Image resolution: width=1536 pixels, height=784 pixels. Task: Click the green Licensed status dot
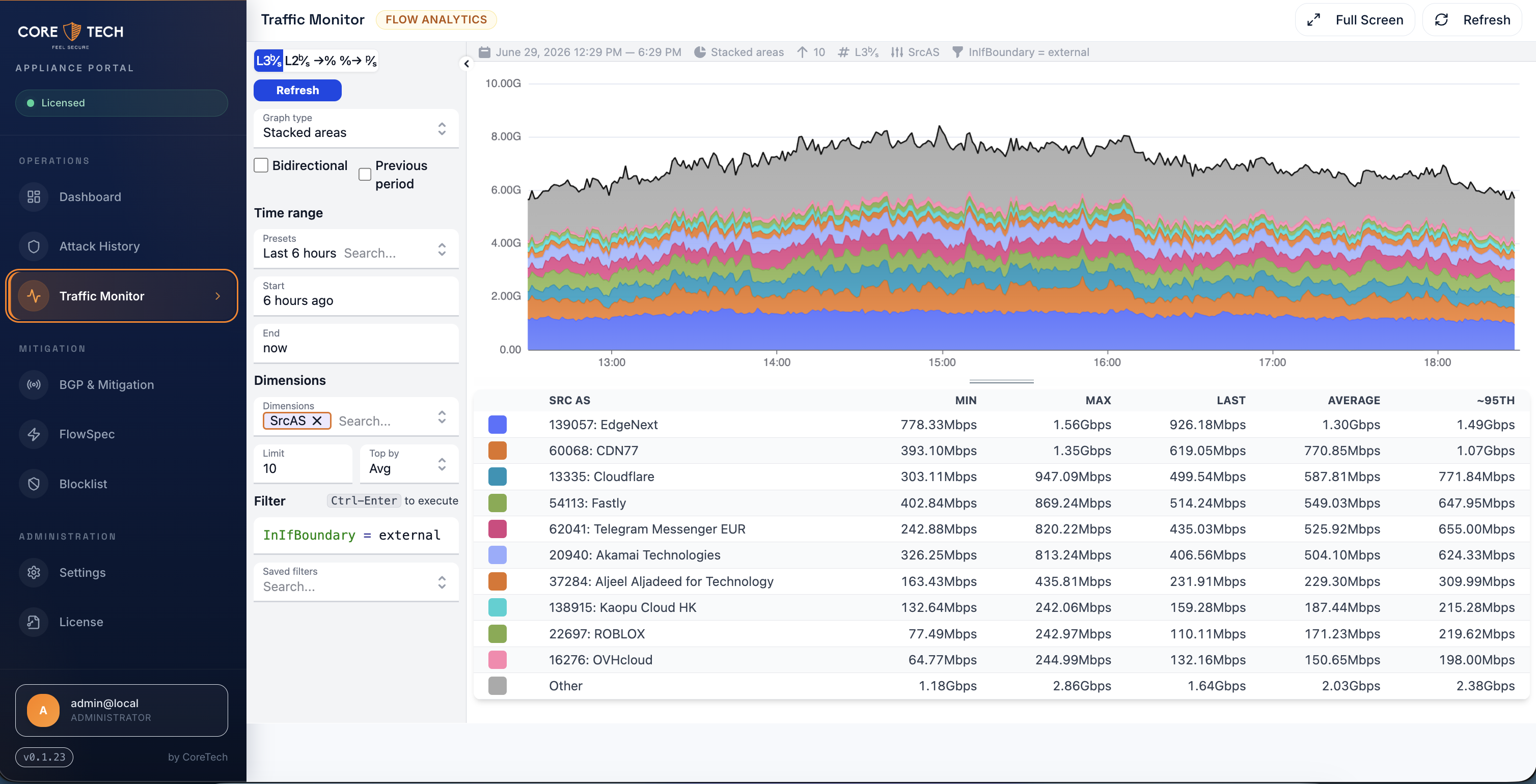31,102
